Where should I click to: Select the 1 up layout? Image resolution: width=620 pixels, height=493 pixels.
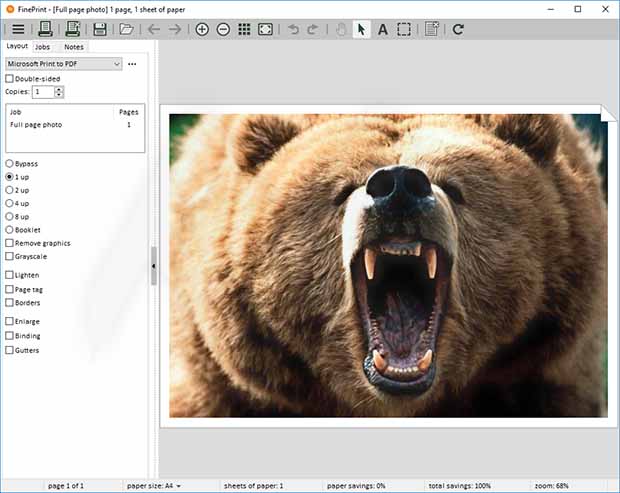[x=9, y=177]
